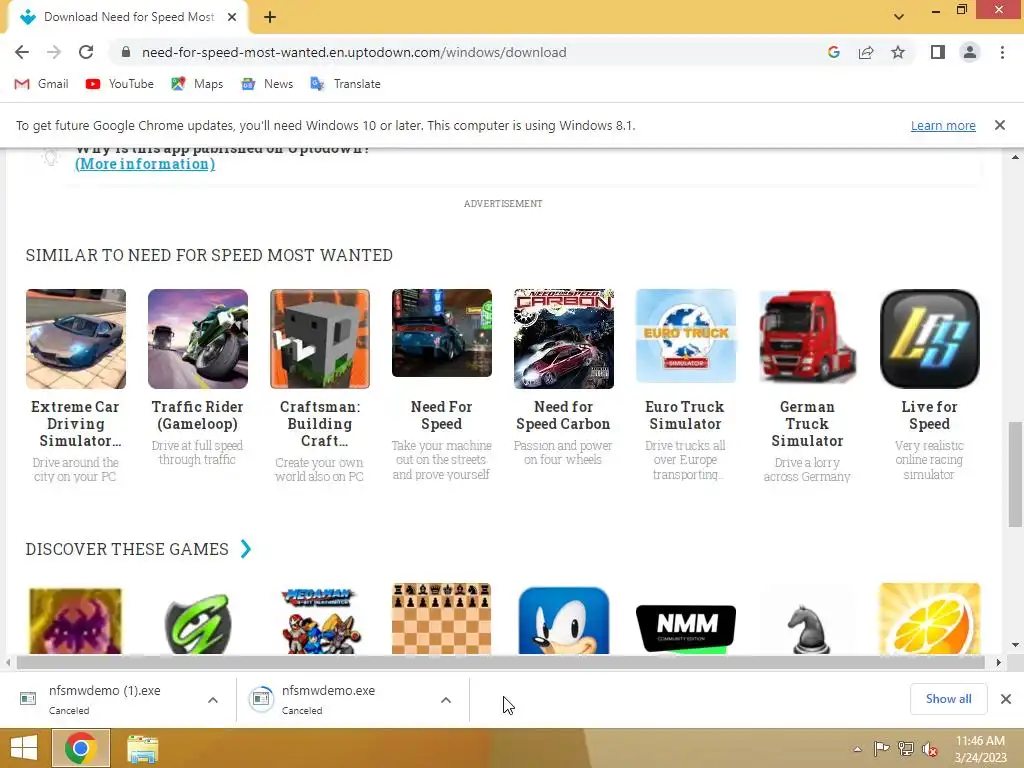Click the Google icon in address bar
Viewport: 1024px width, 768px height.
833,52
